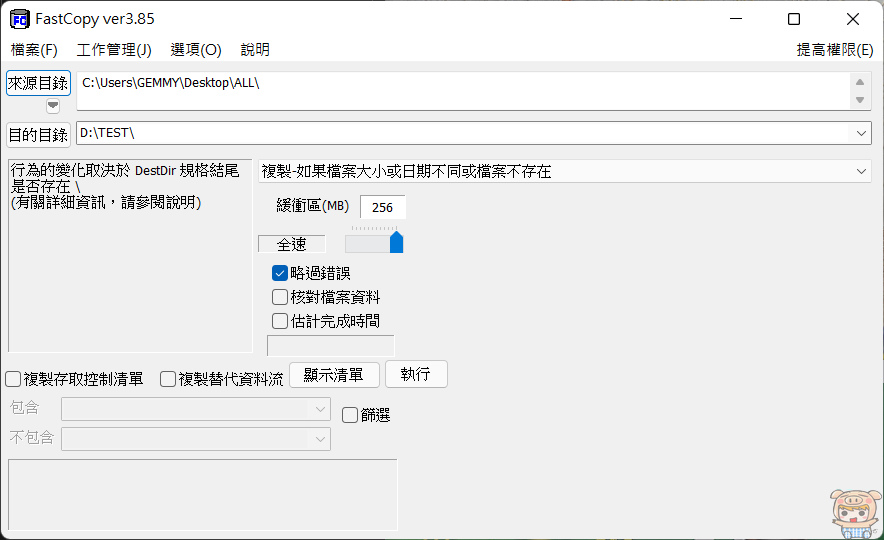Click the source path field C:\Users\GEMMY\Desktop\ALL\
This screenshot has height=540, width=884.
462,90
